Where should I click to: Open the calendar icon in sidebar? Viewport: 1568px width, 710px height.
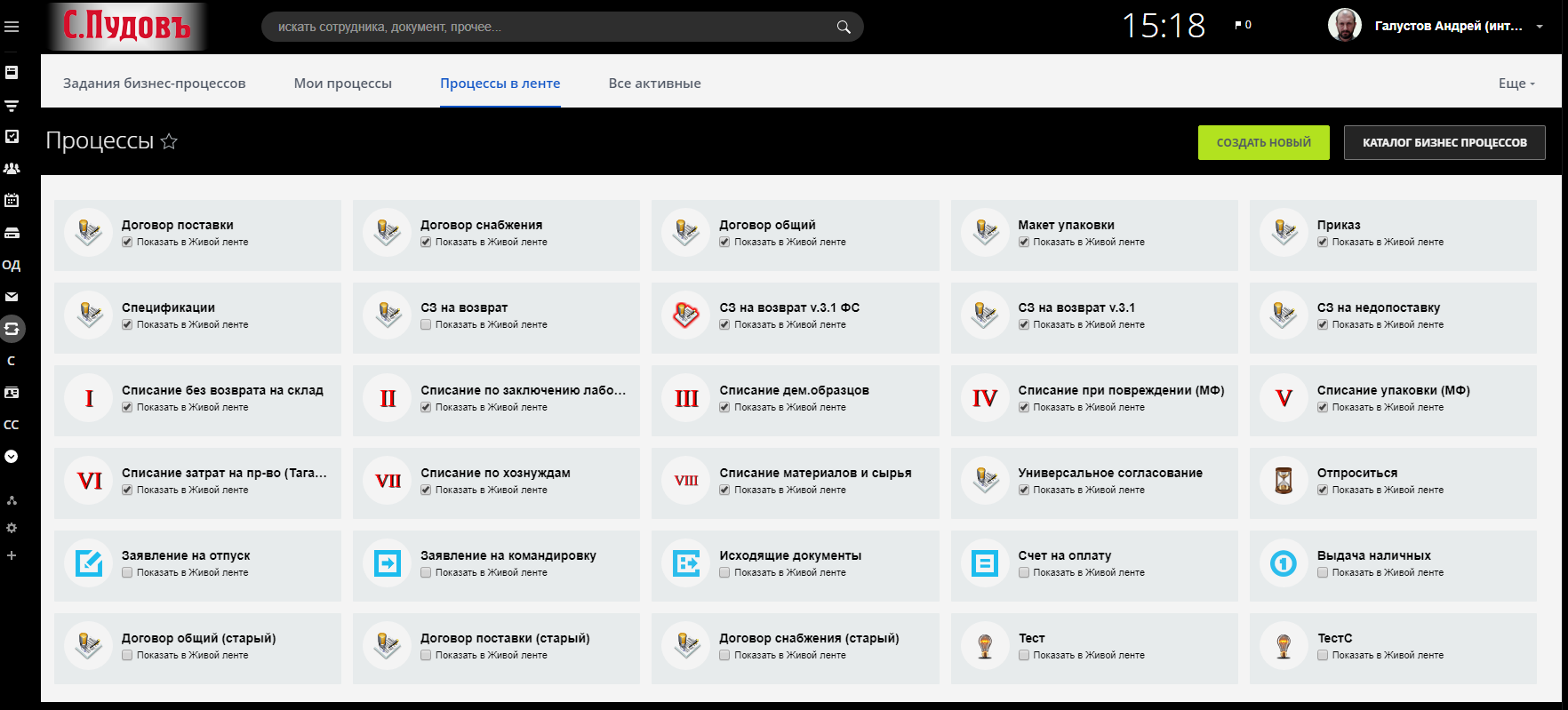(x=12, y=201)
